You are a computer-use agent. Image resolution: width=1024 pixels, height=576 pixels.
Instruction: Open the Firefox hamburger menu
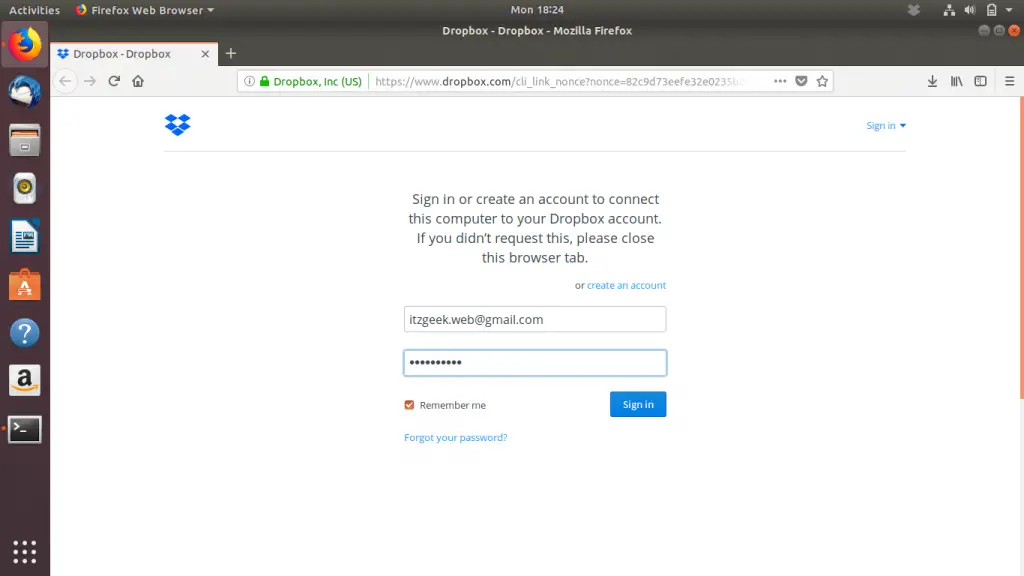[1010, 81]
